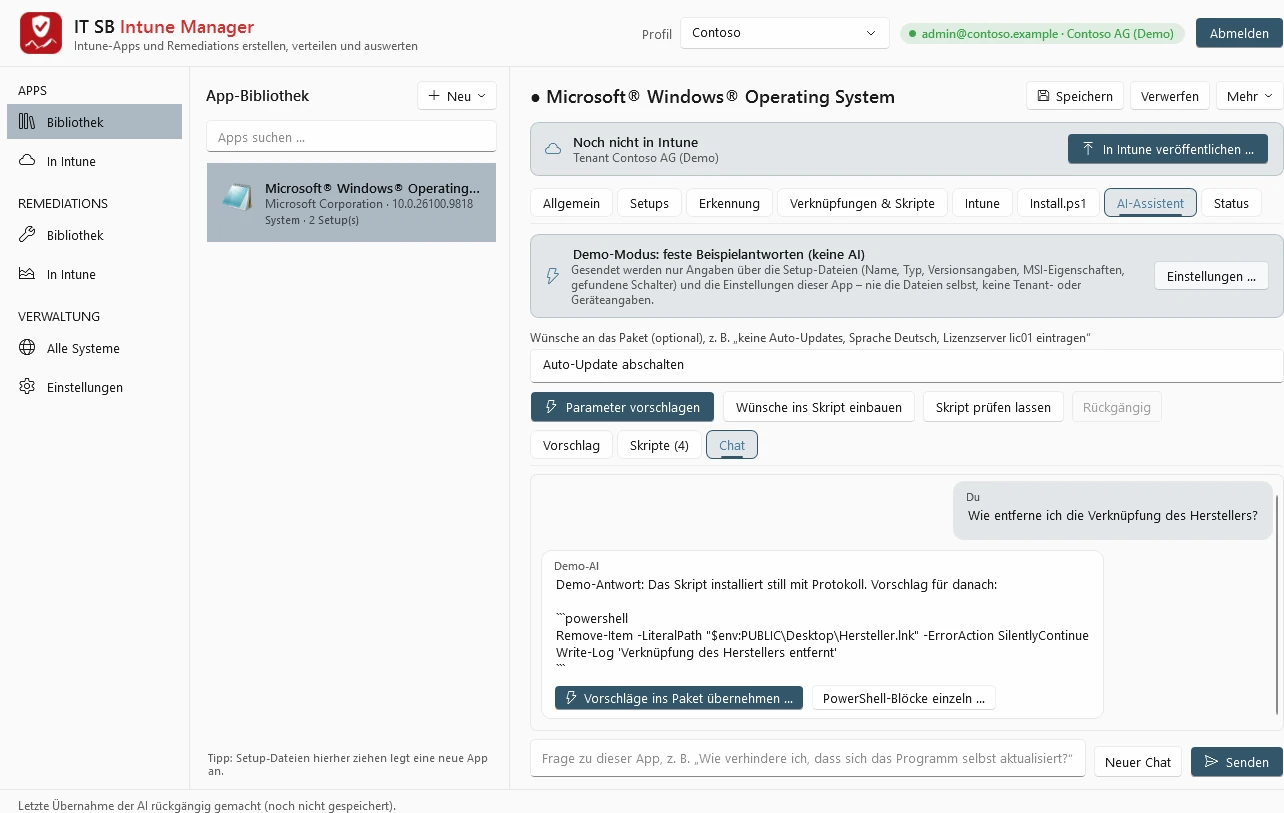Switch to the Erkennung tab
The image size is (1284, 813).
(x=729, y=203)
